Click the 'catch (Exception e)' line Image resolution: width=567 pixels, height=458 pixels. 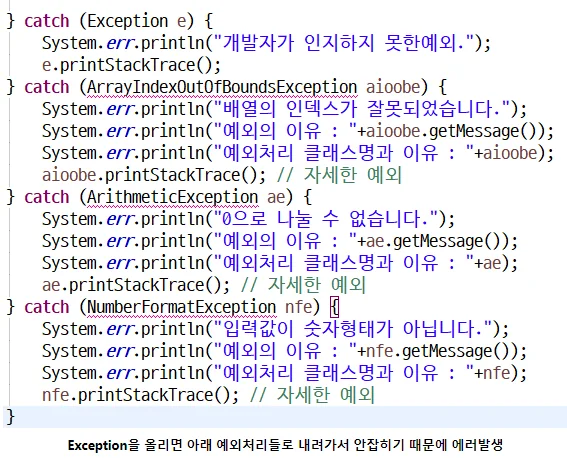pos(110,21)
